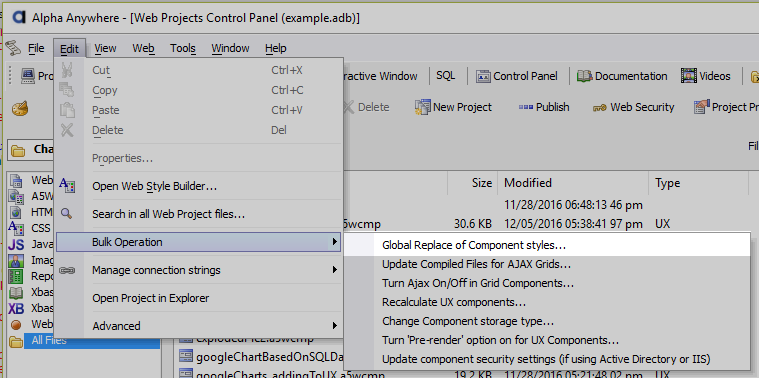
Task: Expand the Advanced submenu arrow
Action: click(x=334, y=326)
